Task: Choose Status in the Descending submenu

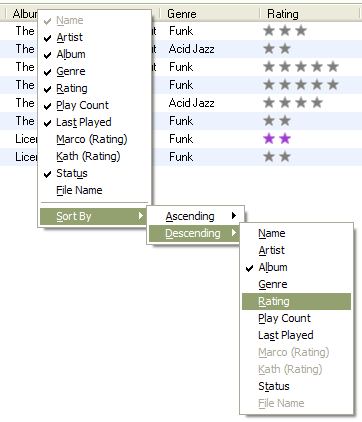Action: (274, 386)
